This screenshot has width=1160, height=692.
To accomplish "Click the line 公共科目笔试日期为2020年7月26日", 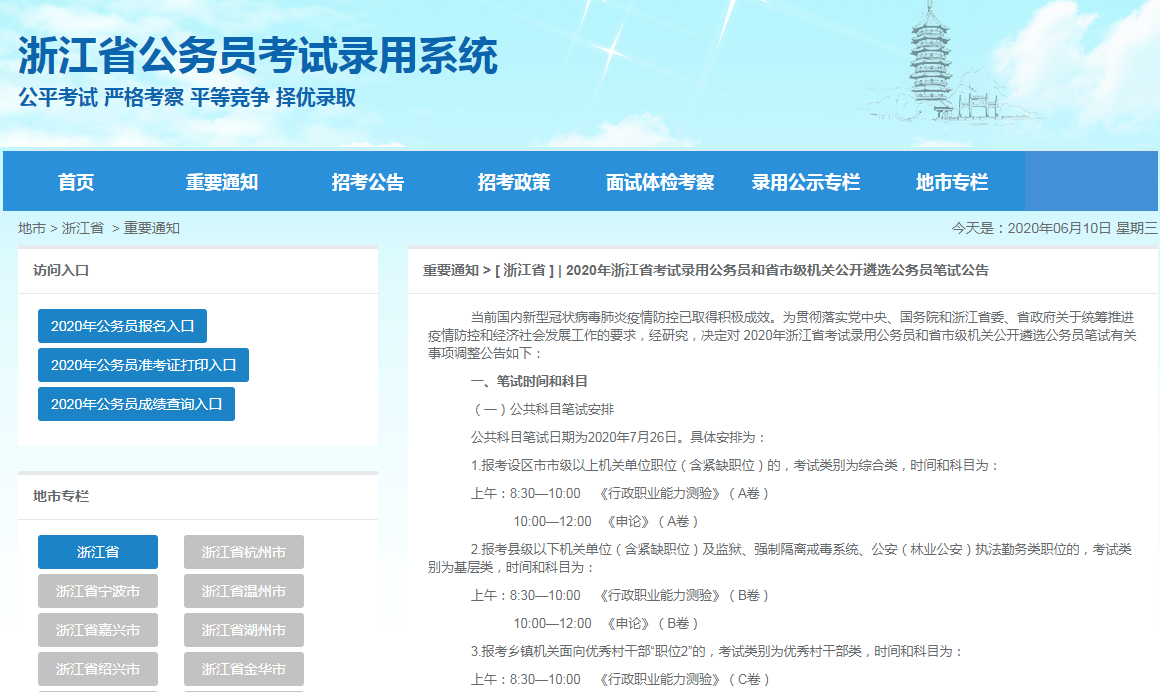I will pos(618,437).
